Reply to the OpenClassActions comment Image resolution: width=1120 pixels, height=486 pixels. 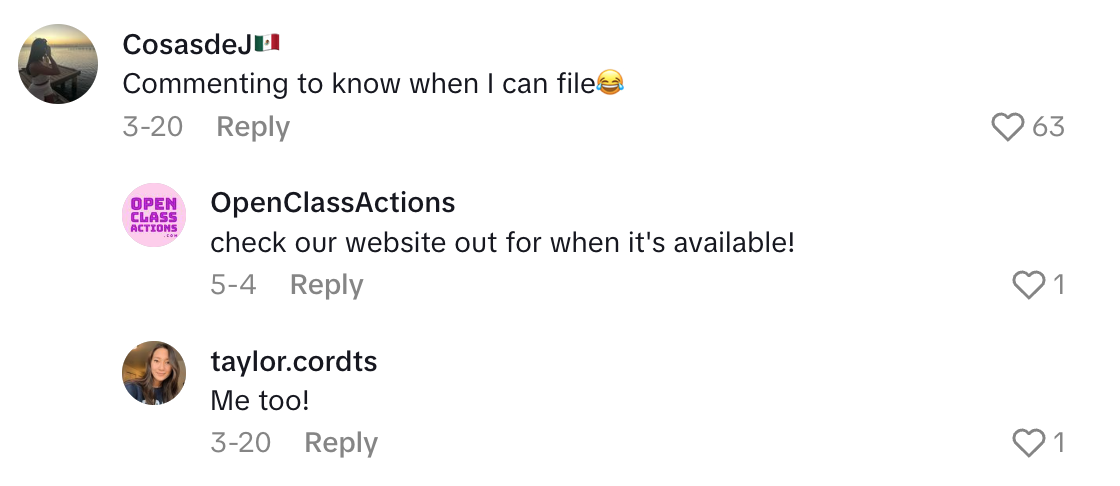(326, 285)
